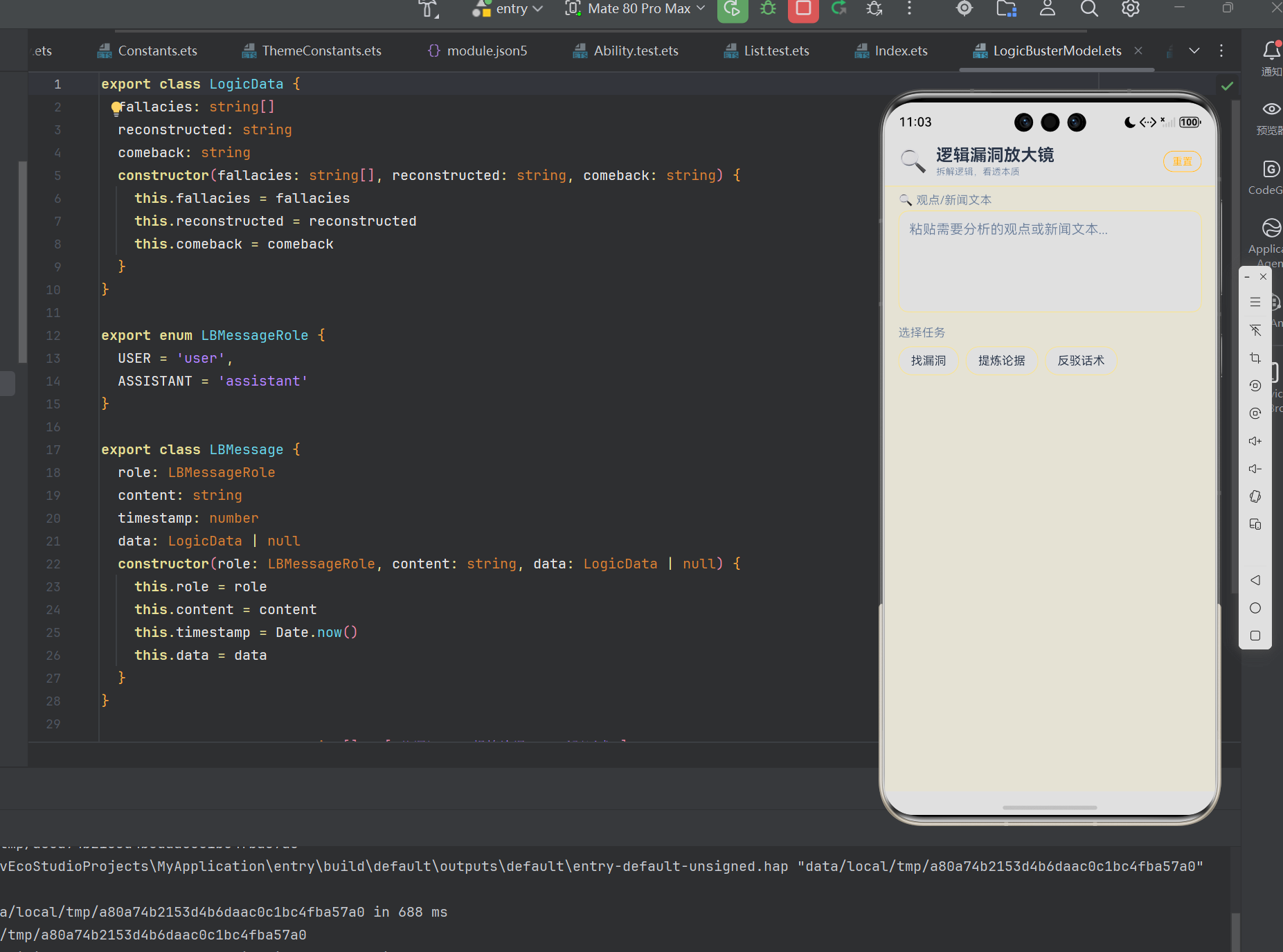Open settings gear in top toolbar

click(1130, 8)
